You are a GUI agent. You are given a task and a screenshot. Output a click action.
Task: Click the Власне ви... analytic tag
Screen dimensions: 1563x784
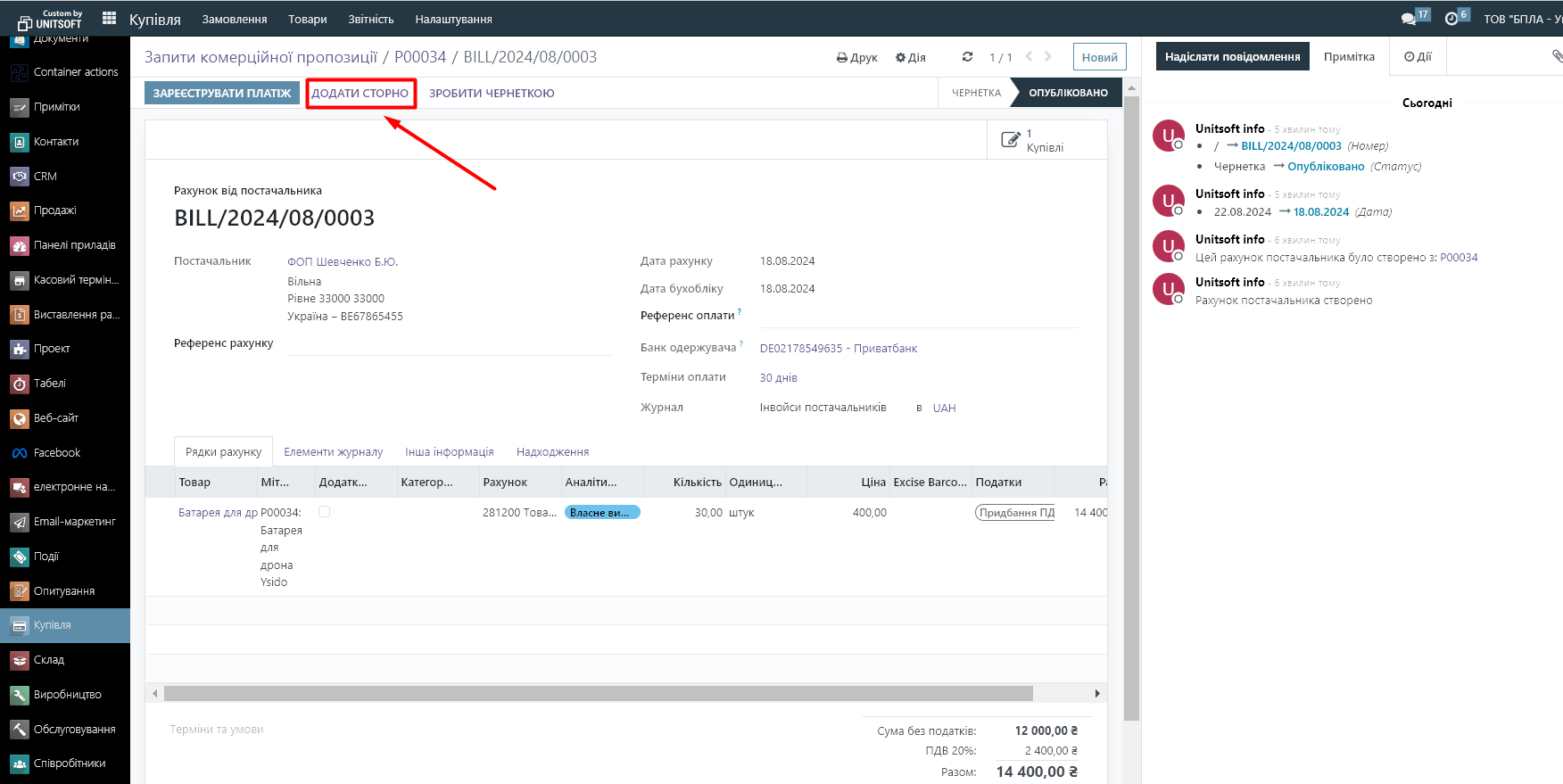(x=602, y=513)
